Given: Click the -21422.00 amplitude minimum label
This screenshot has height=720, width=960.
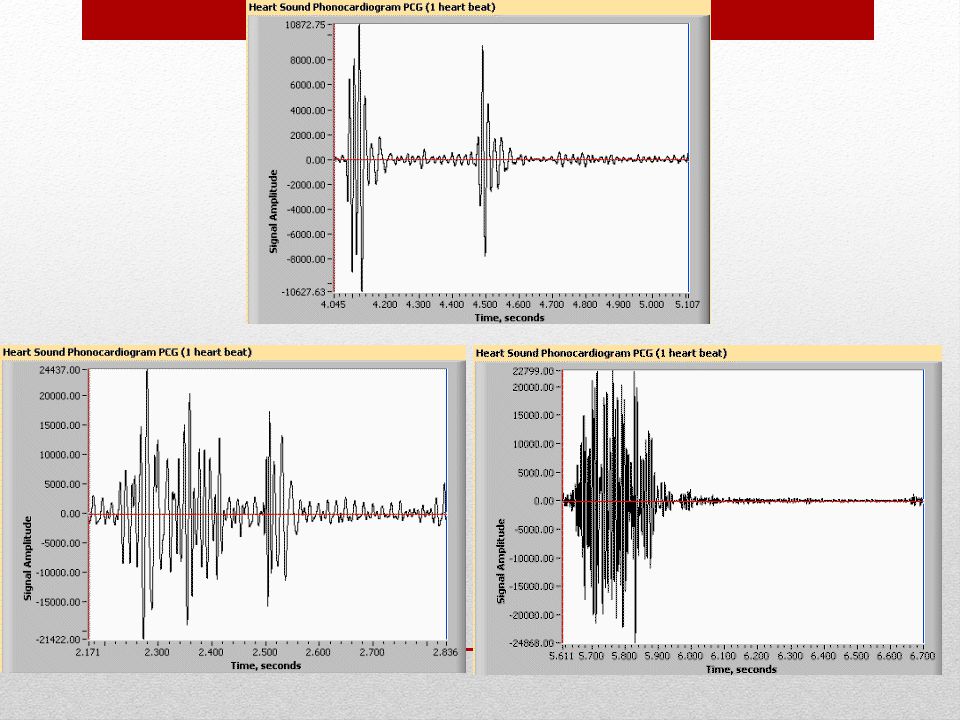Looking at the screenshot, I should (x=58, y=640).
